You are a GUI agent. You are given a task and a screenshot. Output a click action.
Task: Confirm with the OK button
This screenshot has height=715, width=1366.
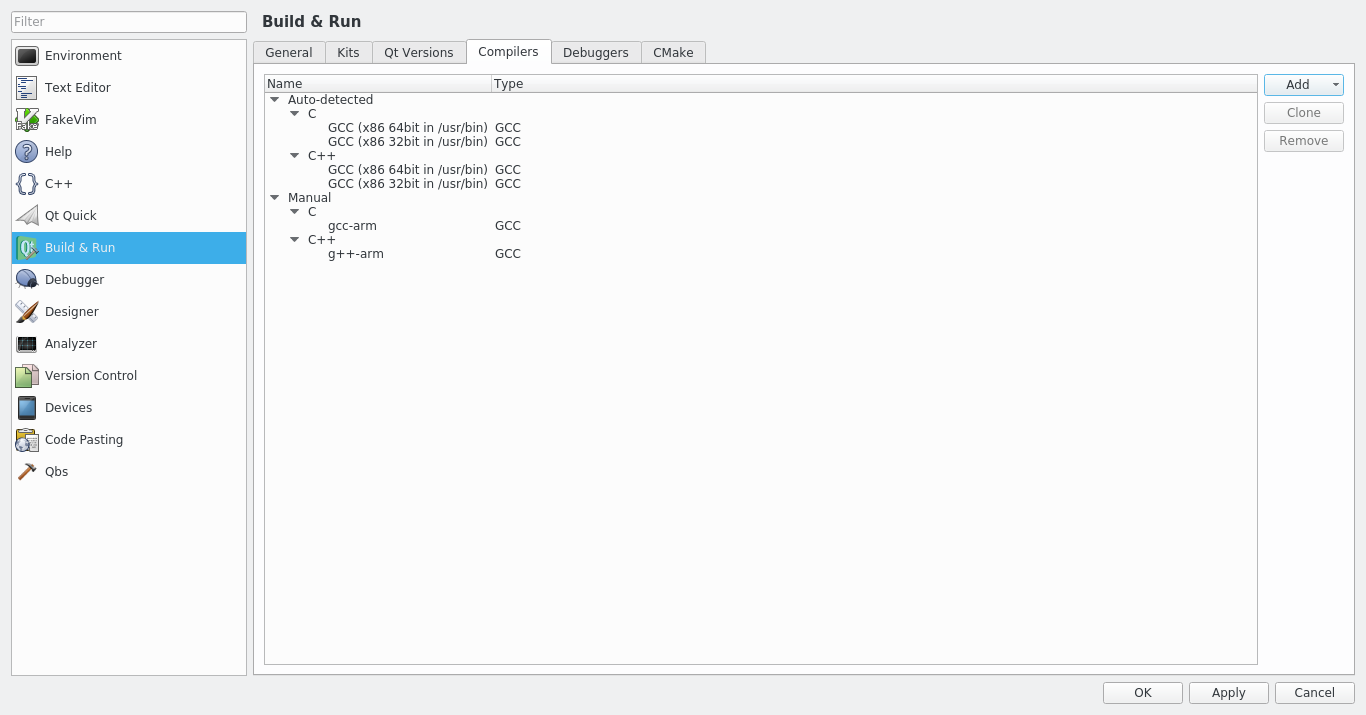pos(1143,693)
